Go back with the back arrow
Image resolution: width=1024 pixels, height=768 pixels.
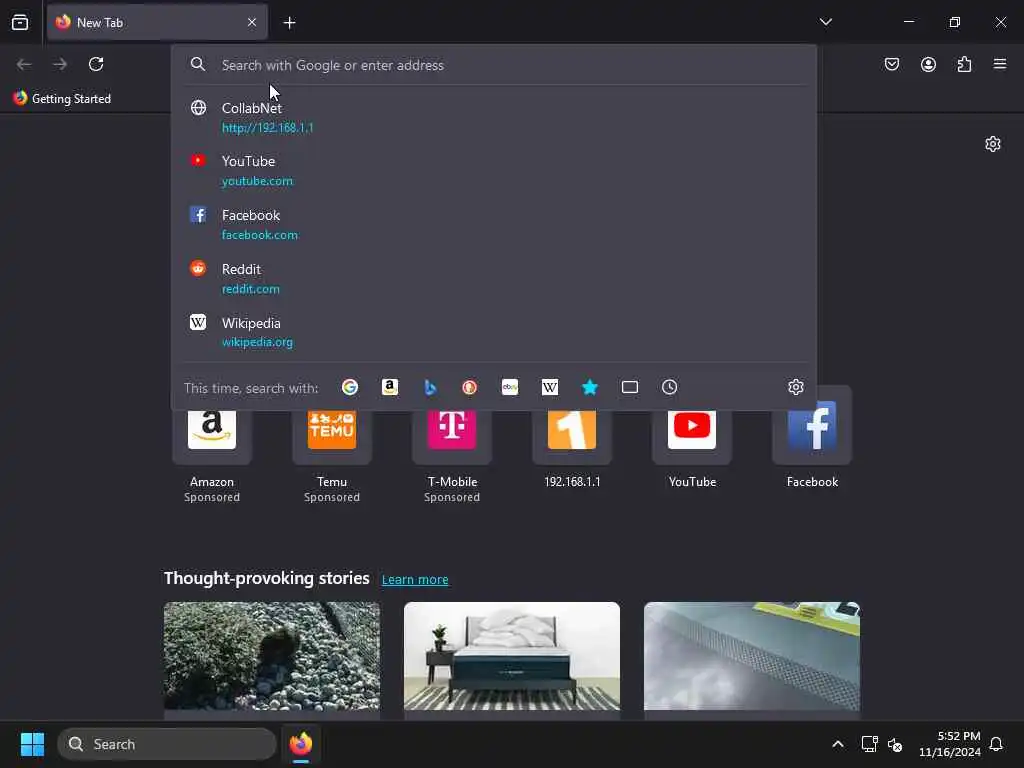pos(24,64)
